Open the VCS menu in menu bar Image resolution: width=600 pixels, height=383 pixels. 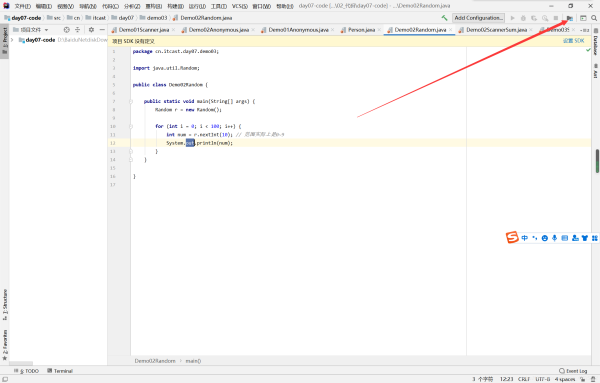coord(239,6)
